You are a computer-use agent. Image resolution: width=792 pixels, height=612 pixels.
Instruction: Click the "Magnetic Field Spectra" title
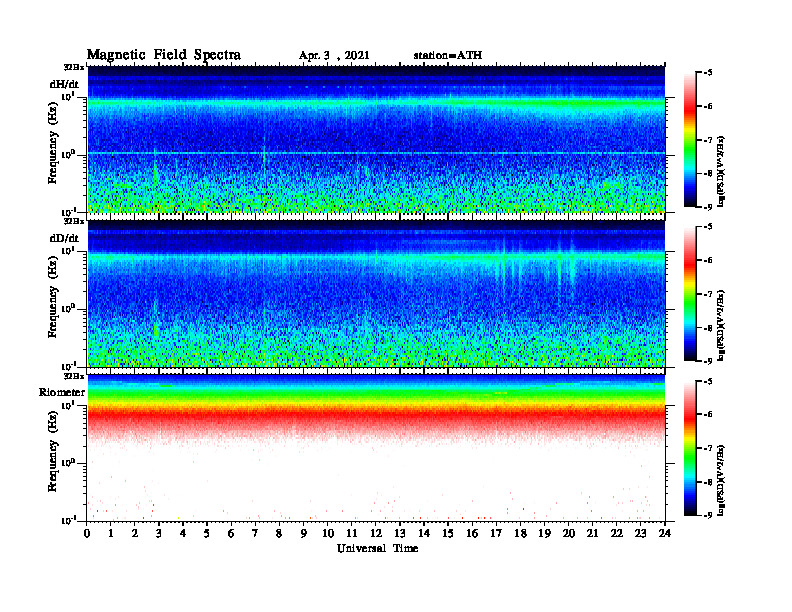[x=164, y=55]
